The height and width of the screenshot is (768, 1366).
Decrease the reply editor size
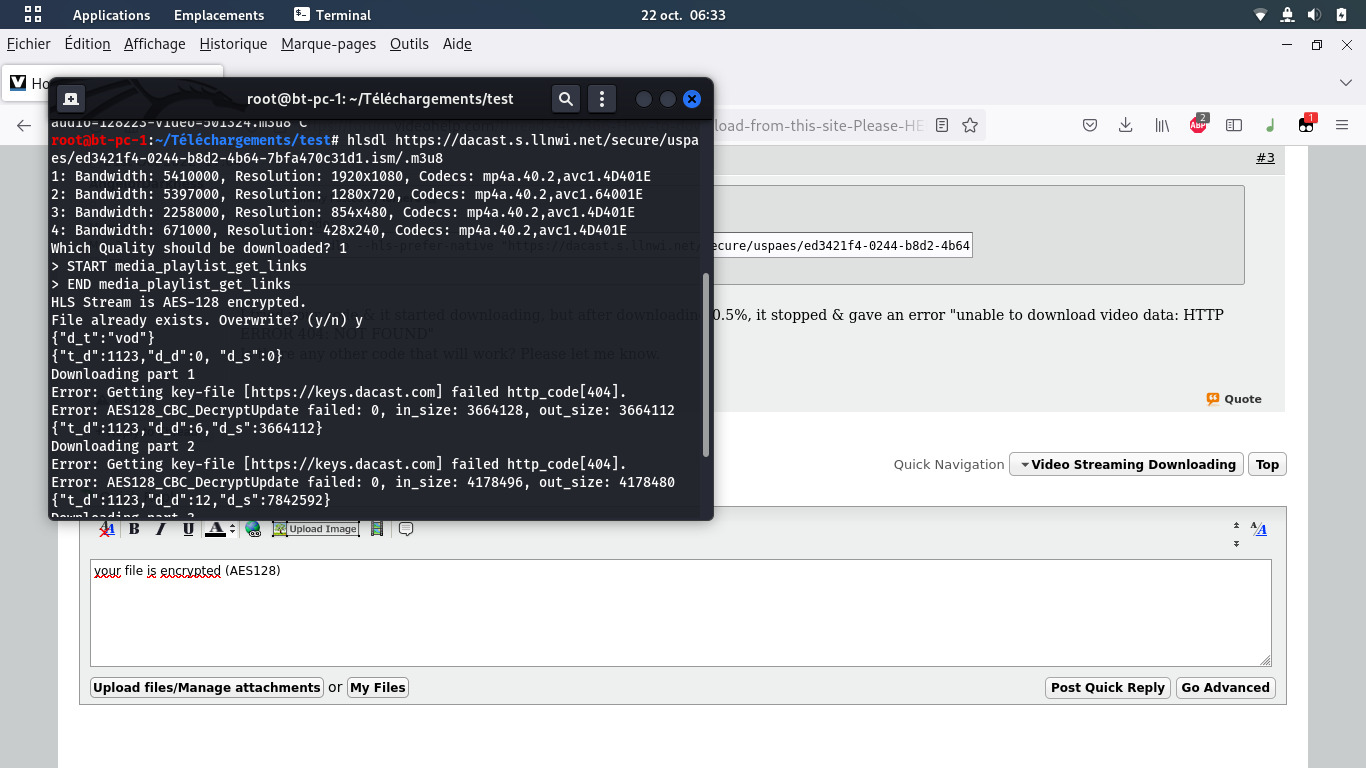click(1236, 525)
